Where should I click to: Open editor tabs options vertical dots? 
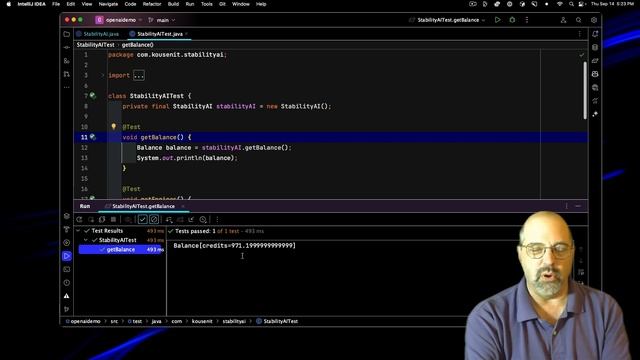(580, 34)
